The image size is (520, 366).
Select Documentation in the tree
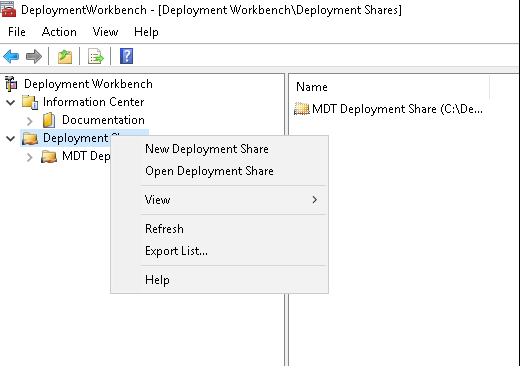pyautogui.click(x=103, y=120)
